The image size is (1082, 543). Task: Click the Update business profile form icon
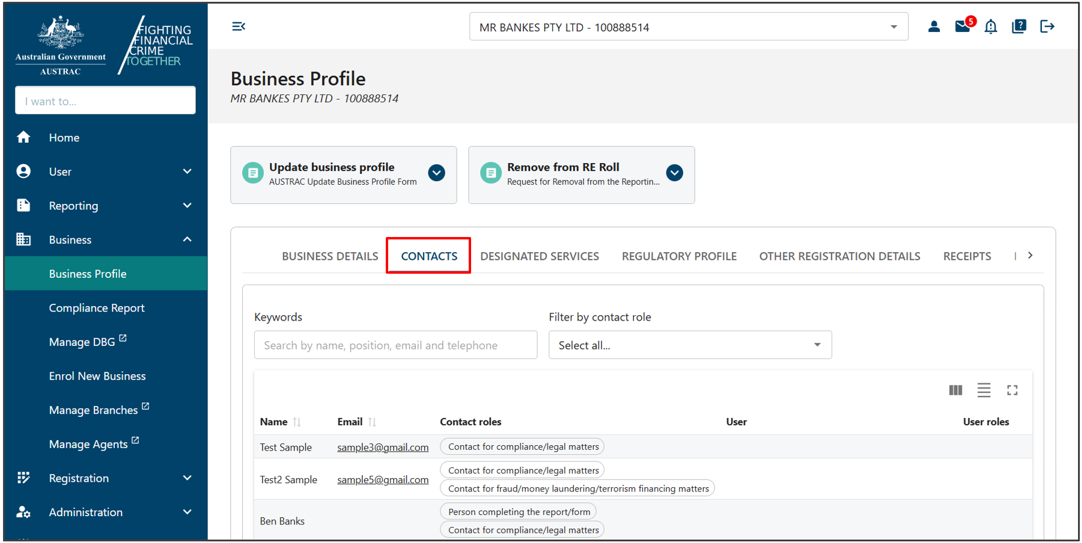tap(253, 172)
